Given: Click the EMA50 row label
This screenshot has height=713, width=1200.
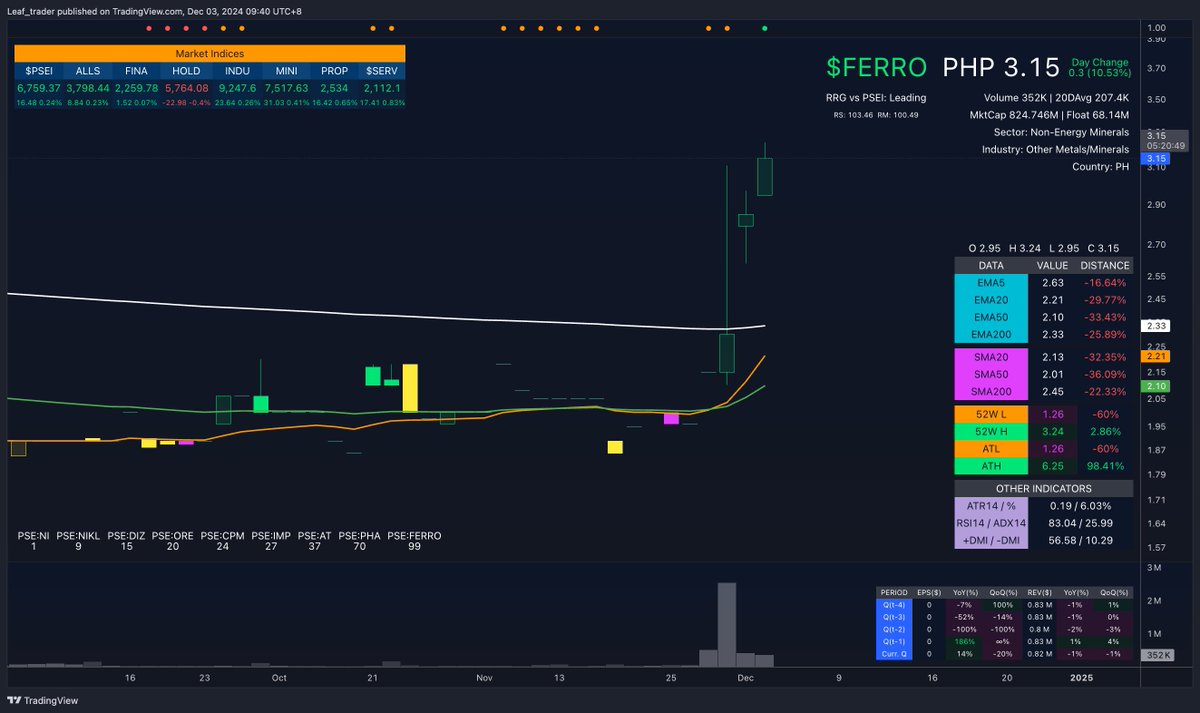Looking at the screenshot, I should pos(991,317).
